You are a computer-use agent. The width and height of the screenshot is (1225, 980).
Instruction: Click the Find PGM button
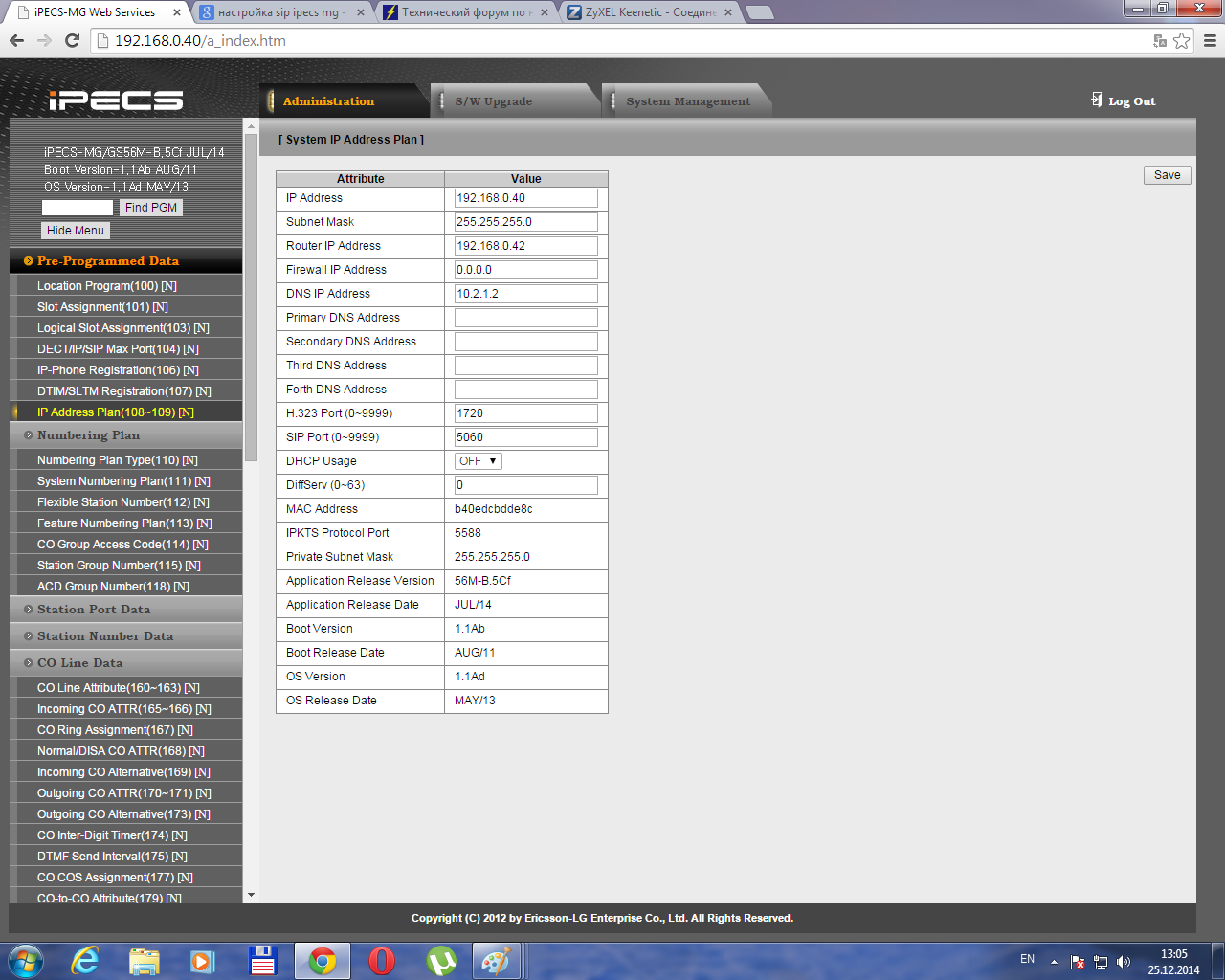coord(150,208)
